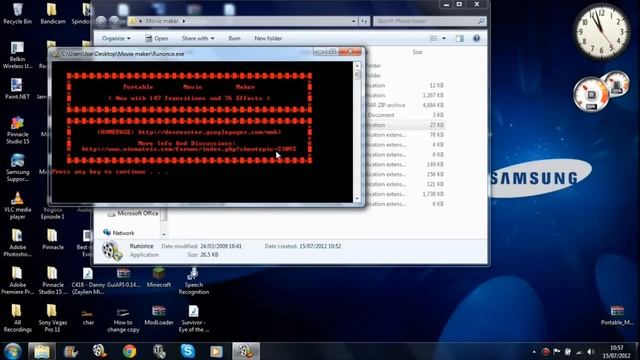Viewport: 640px width, 360px height.
Task: Open Windows Media Player taskbar icon
Action: 217,351
